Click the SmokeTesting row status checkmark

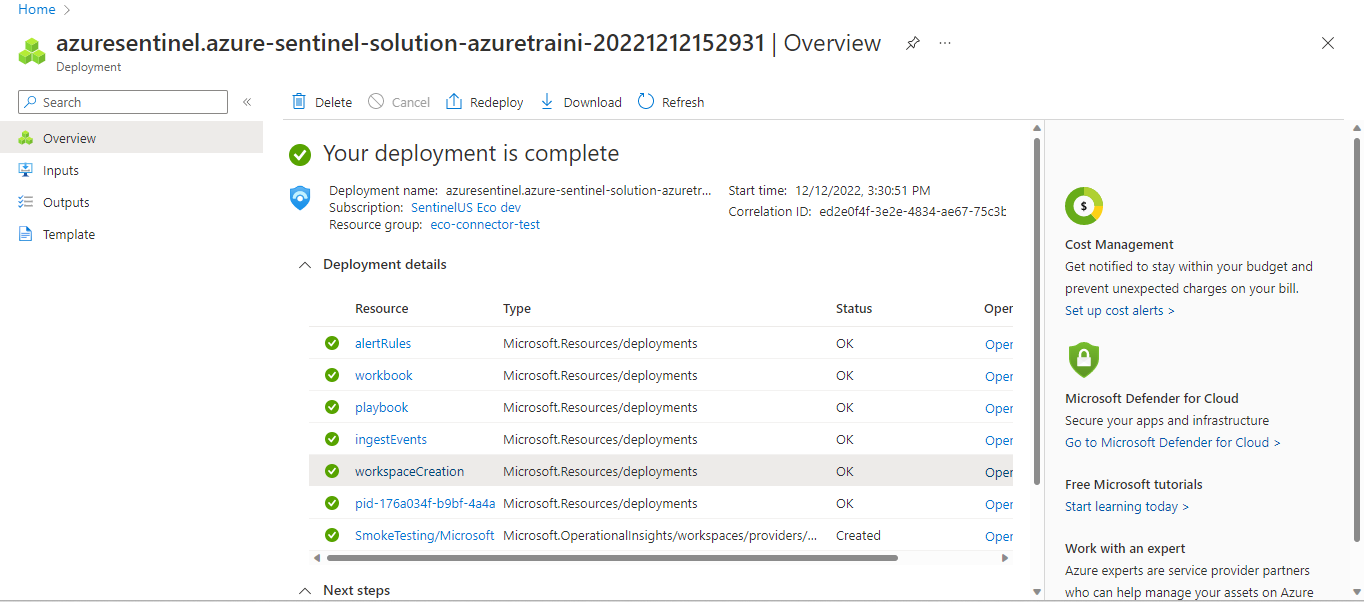[x=332, y=536]
